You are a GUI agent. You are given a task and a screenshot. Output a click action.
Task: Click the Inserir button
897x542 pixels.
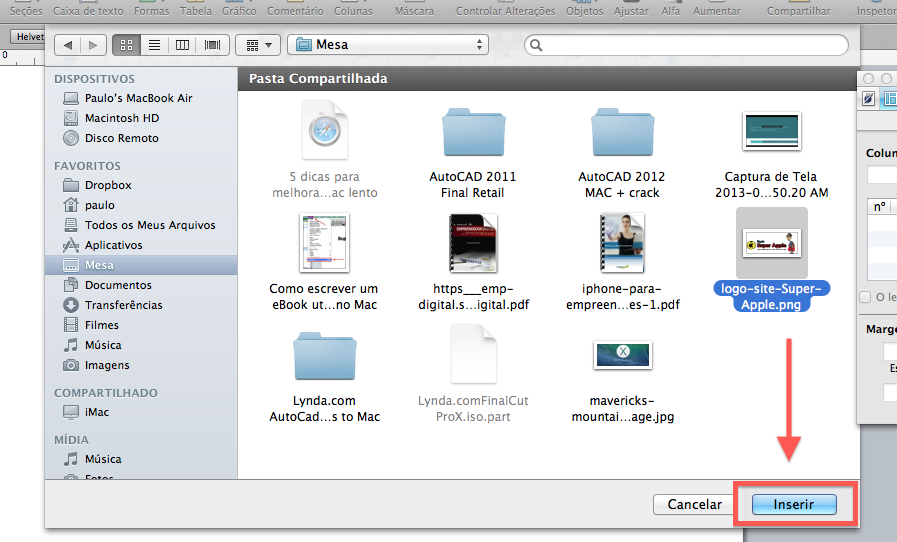(794, 505)
